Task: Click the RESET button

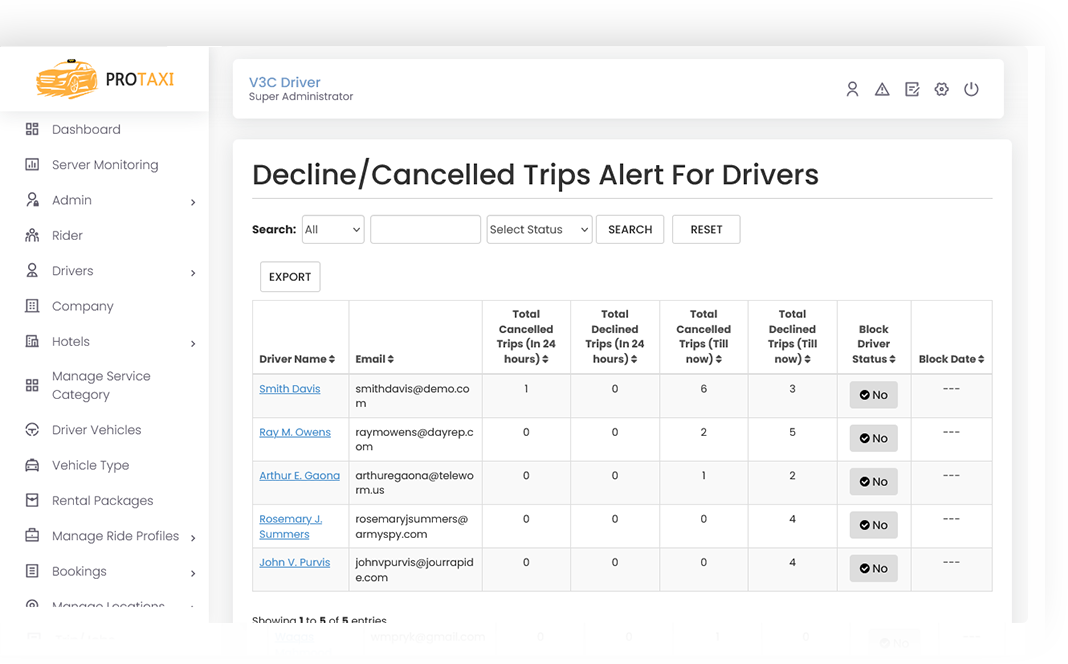Action: tap(706, 230)
